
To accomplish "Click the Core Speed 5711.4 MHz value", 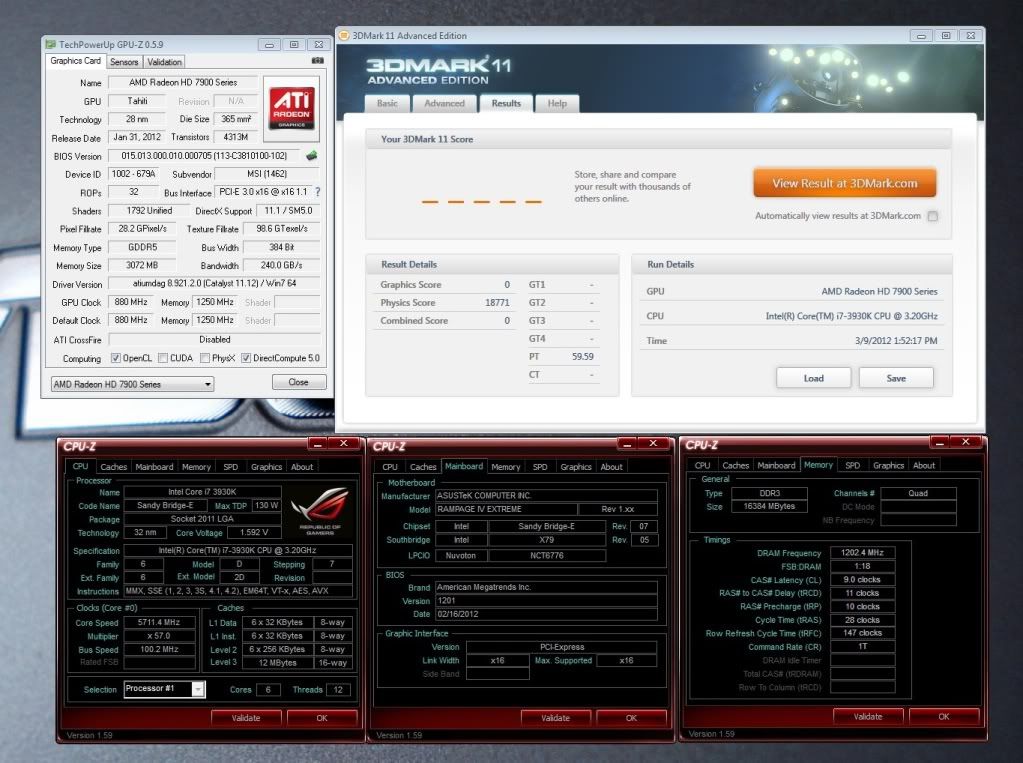I will click(159, 622).
